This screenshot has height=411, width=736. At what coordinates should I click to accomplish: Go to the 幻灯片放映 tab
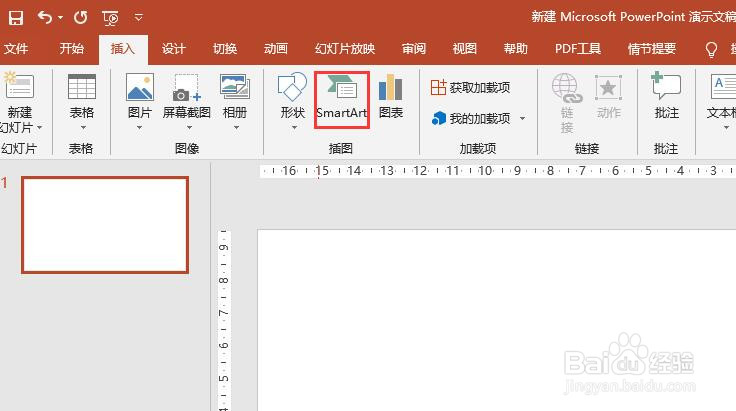[345, 49]
